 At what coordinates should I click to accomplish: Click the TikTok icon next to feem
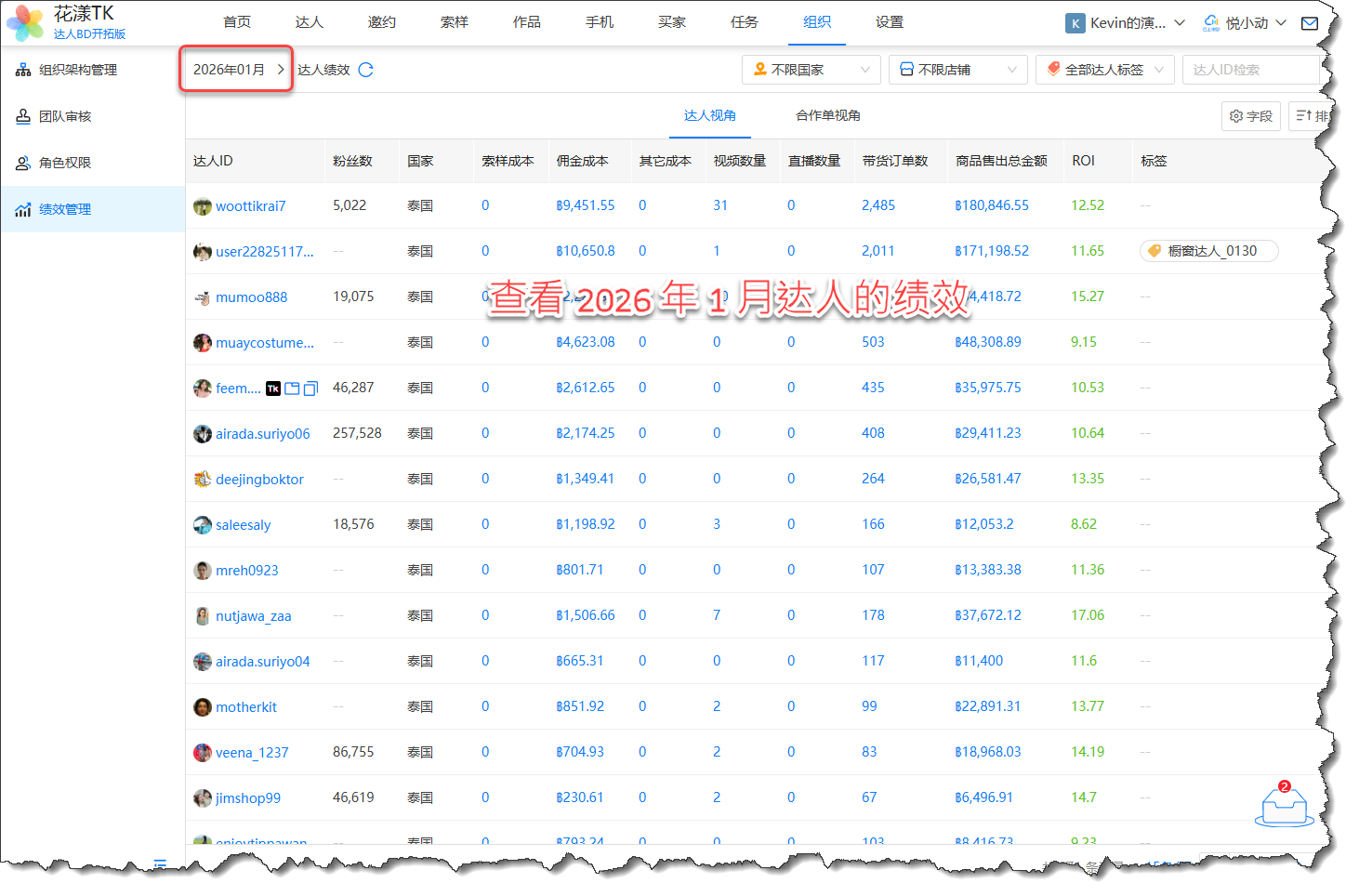pos(273,389)
